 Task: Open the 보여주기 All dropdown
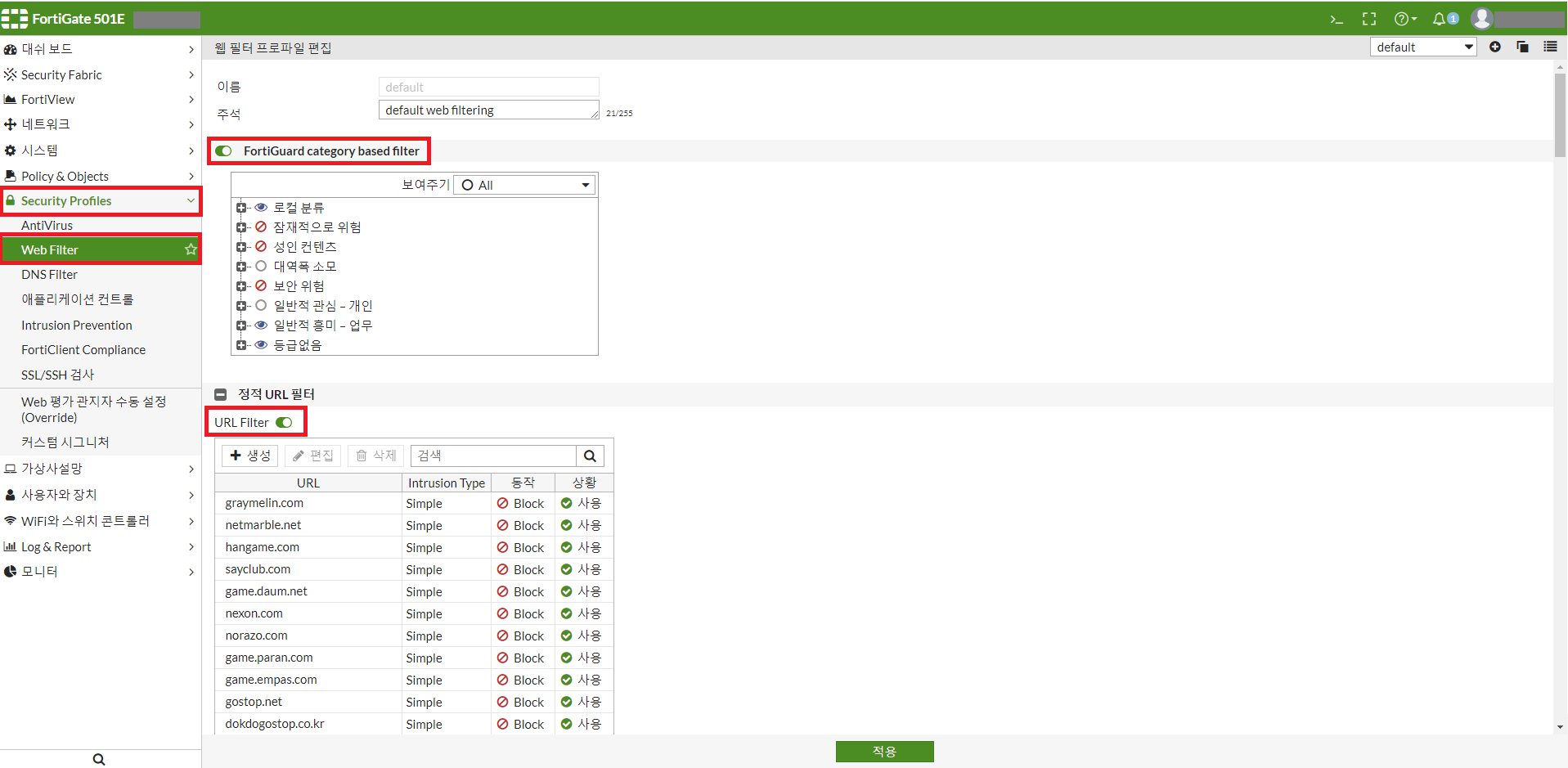click(524, 185)
